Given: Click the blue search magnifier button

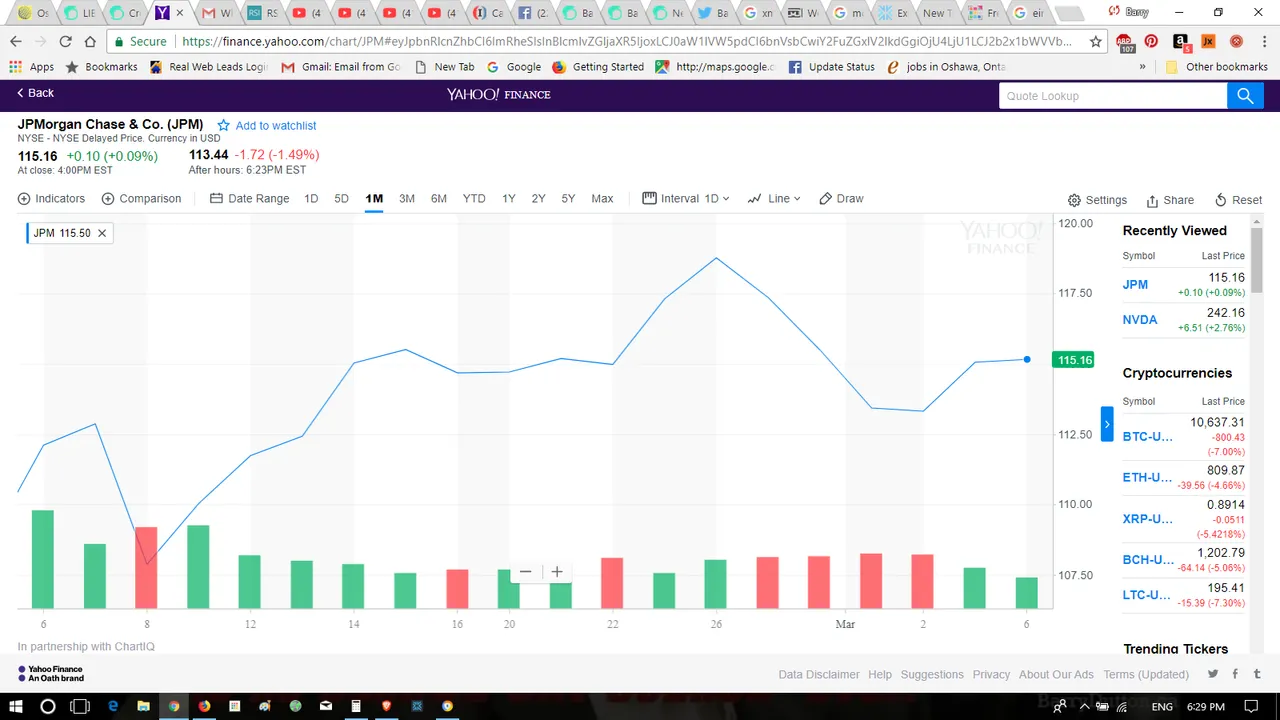Looking at the screenshot, I should point(1245,96).
